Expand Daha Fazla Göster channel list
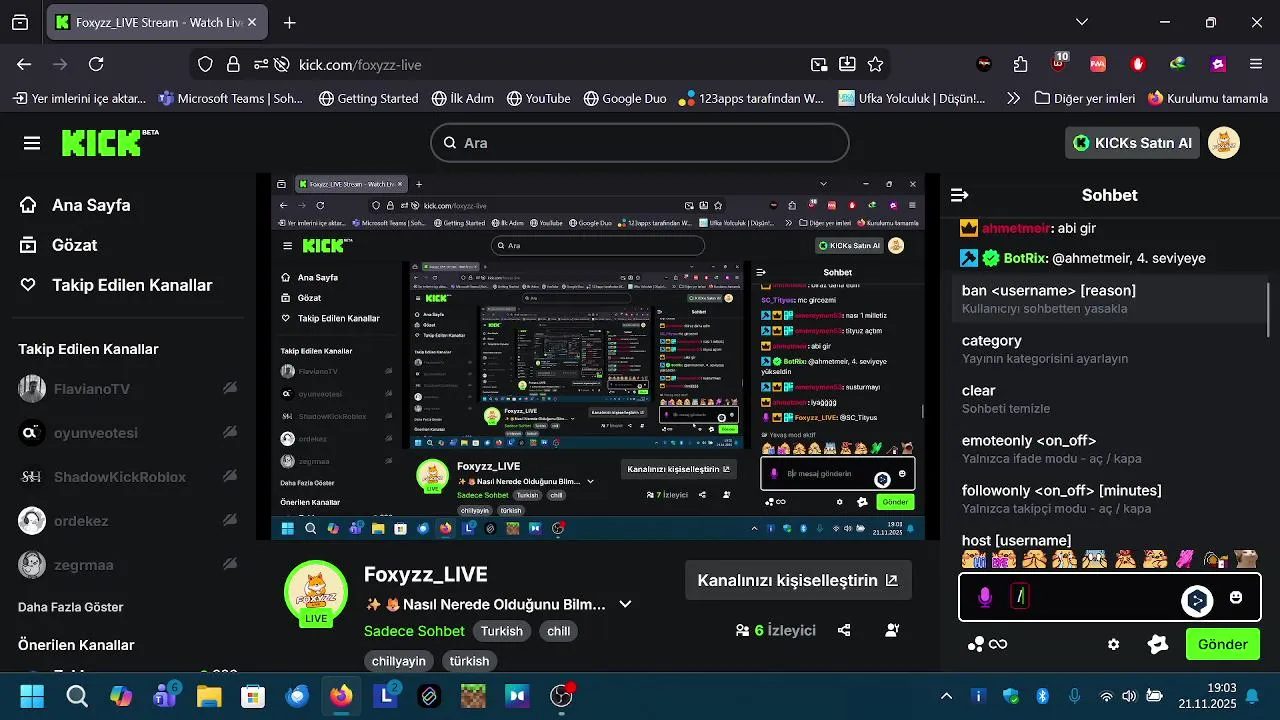 [x=70, y=607]
